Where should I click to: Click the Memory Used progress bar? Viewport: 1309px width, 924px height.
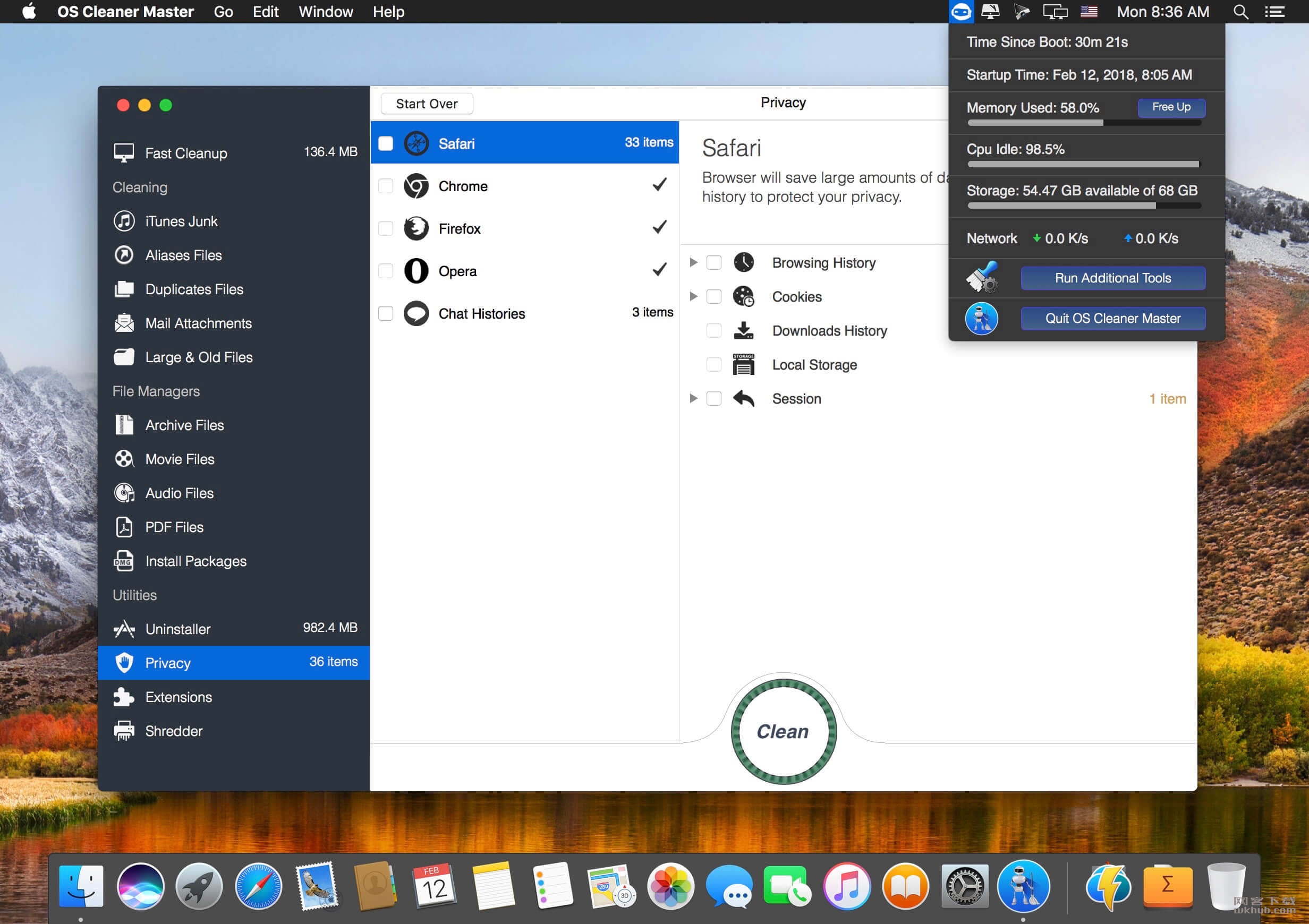(1084, 123)
